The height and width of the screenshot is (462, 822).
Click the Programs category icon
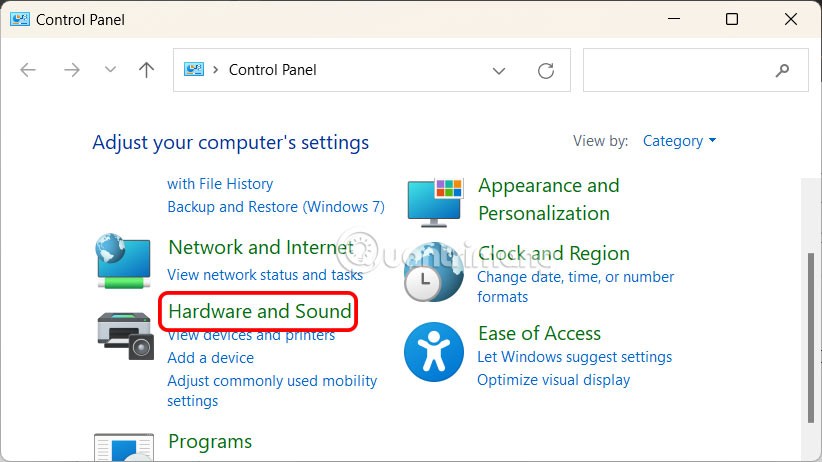point(124,447)
